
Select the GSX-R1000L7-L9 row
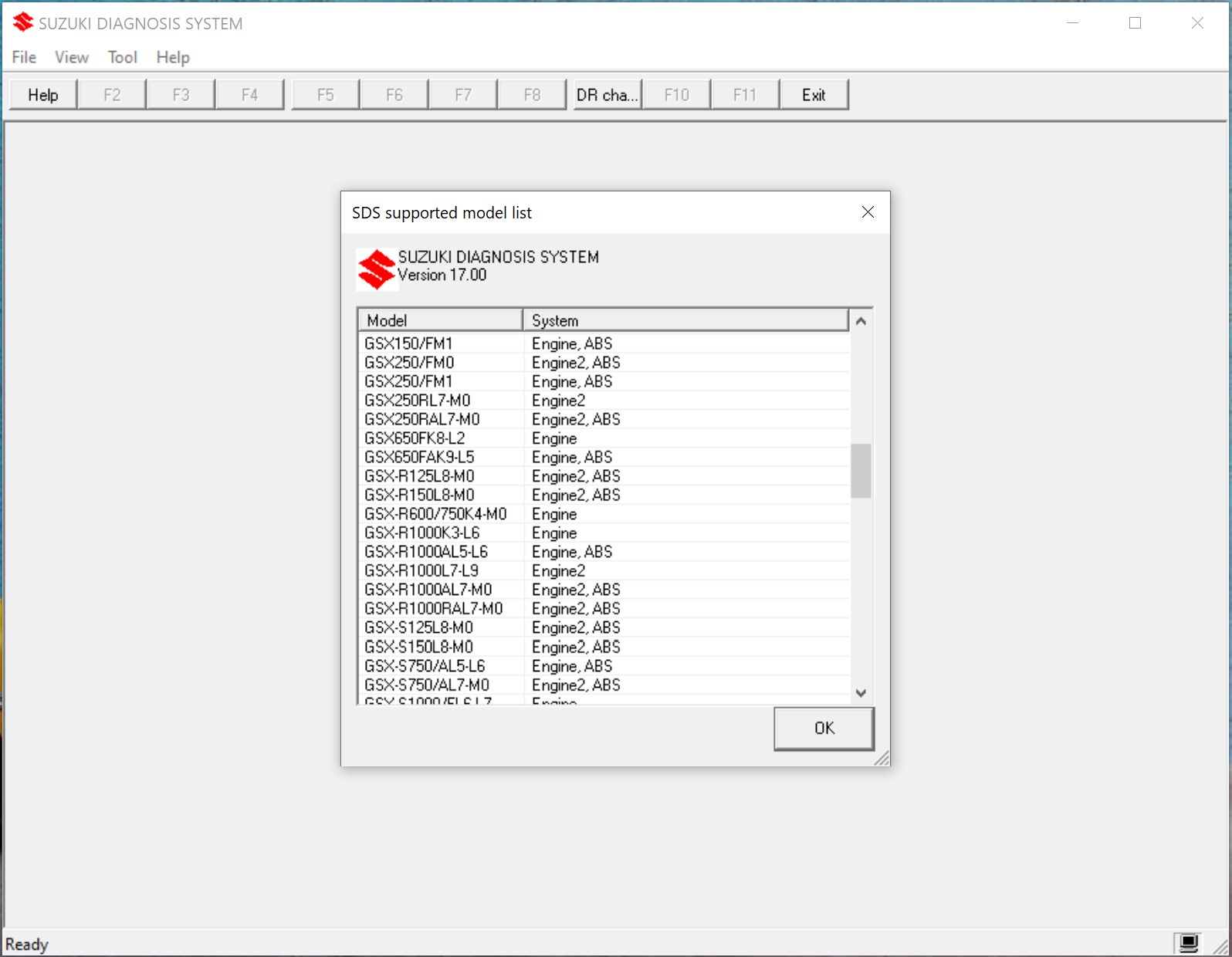604,571
